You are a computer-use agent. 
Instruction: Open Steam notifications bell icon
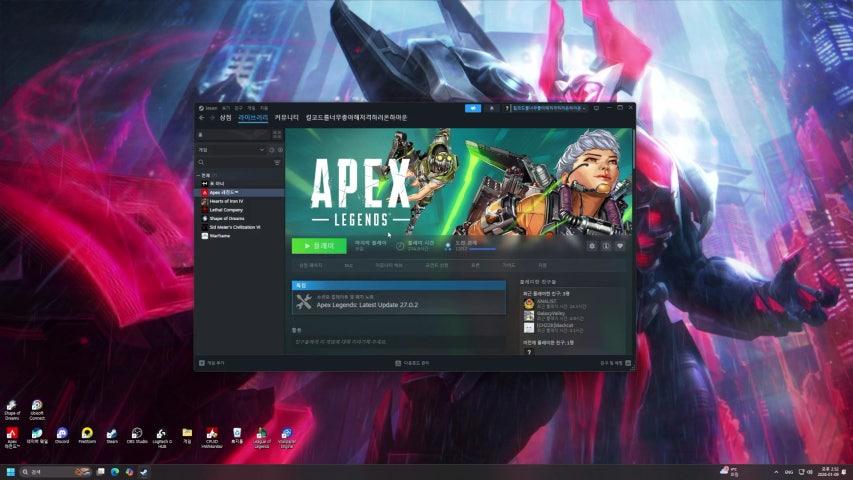492,108
